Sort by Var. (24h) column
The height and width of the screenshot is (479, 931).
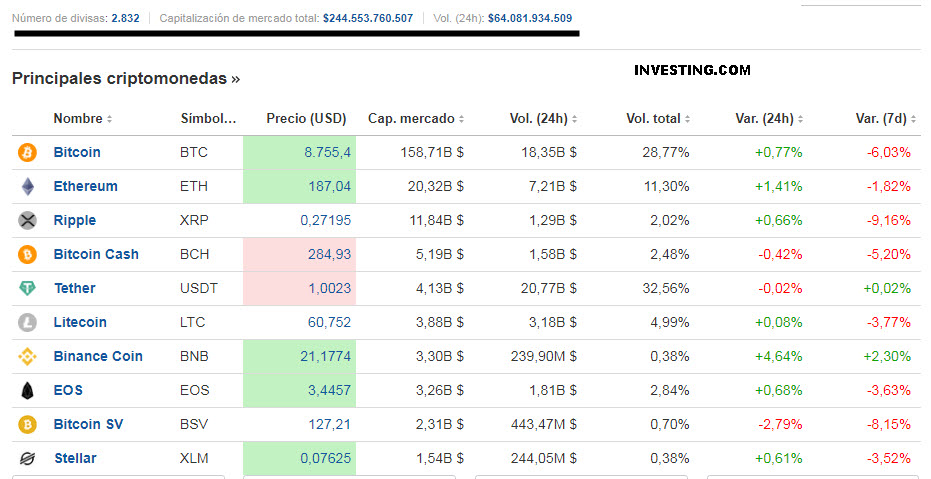point(770,119)
